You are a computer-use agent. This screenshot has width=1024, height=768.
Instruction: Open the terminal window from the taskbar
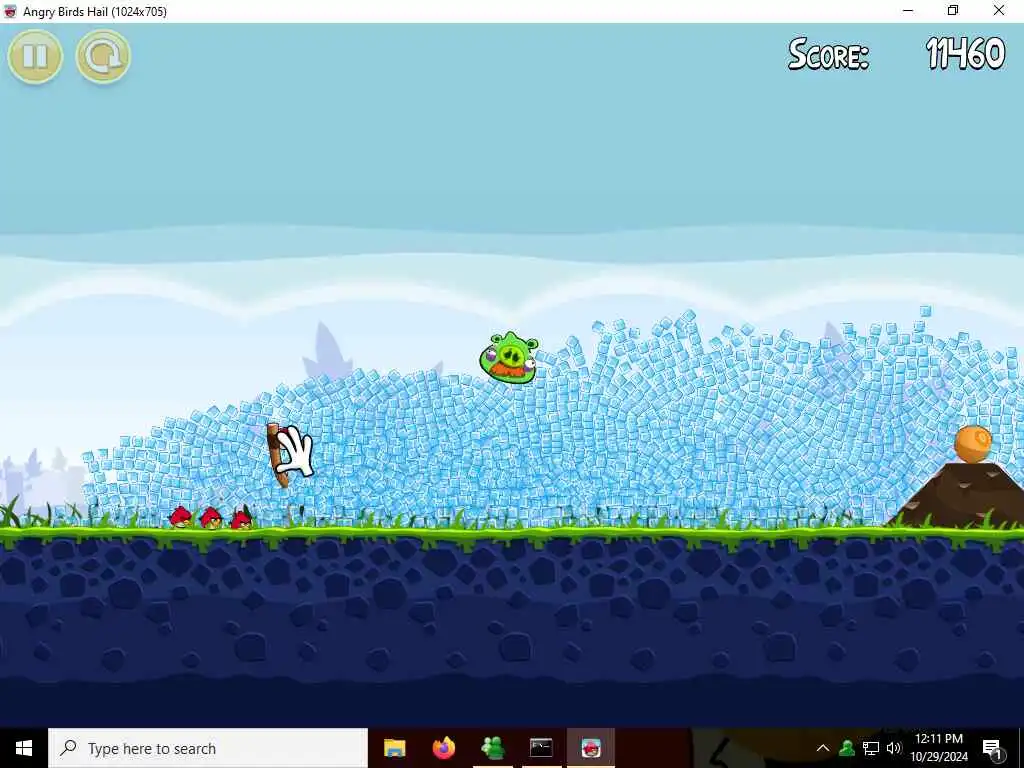(541, 748)
